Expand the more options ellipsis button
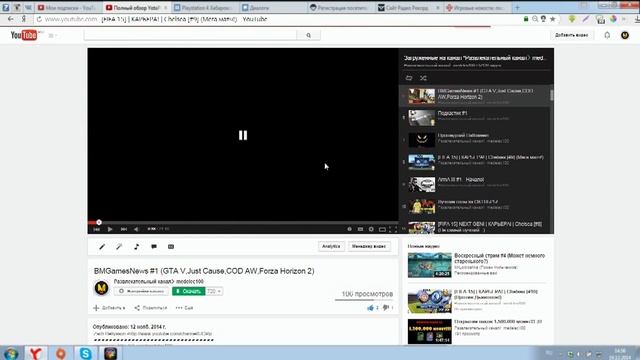This screenshot has width=640, height=360. 184,308
